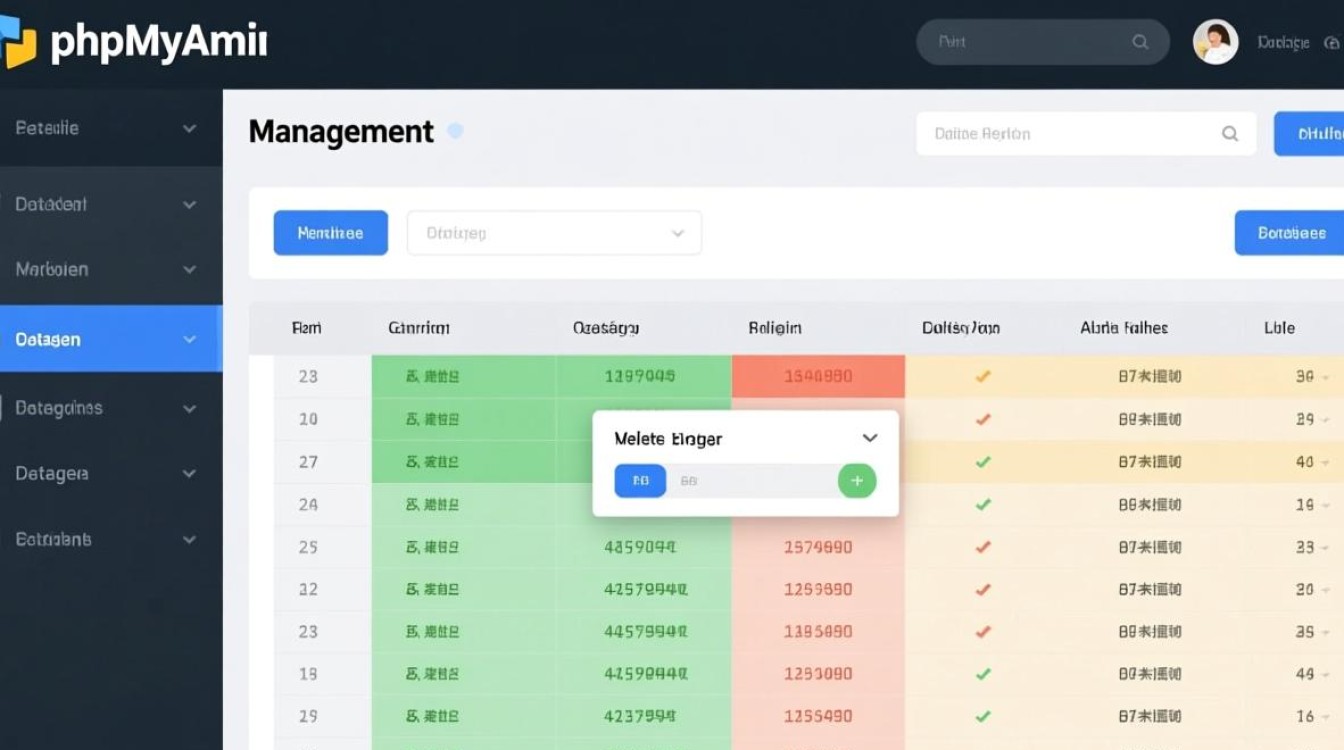
Task: Open the user profile avatar
Action: [x=1215, y=42]
